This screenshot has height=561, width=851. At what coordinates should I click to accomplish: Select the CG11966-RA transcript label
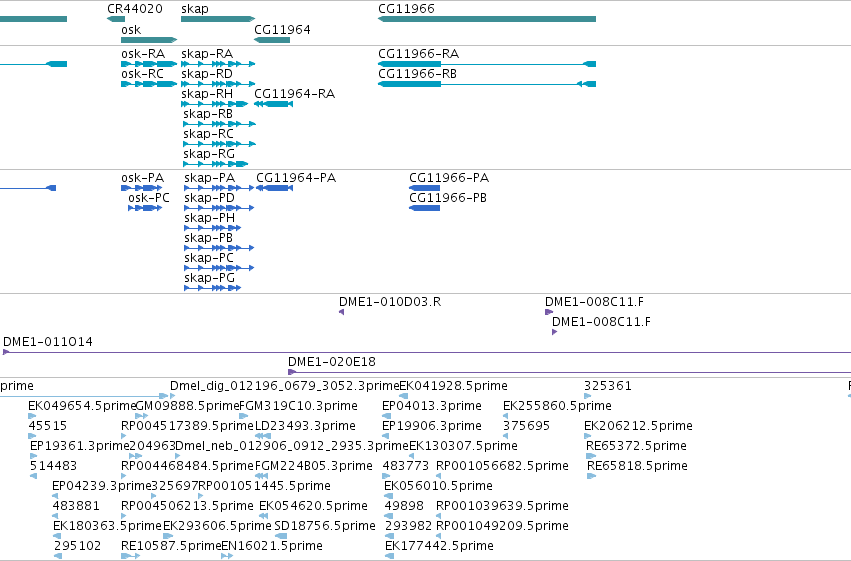click(x=418, y=54)
